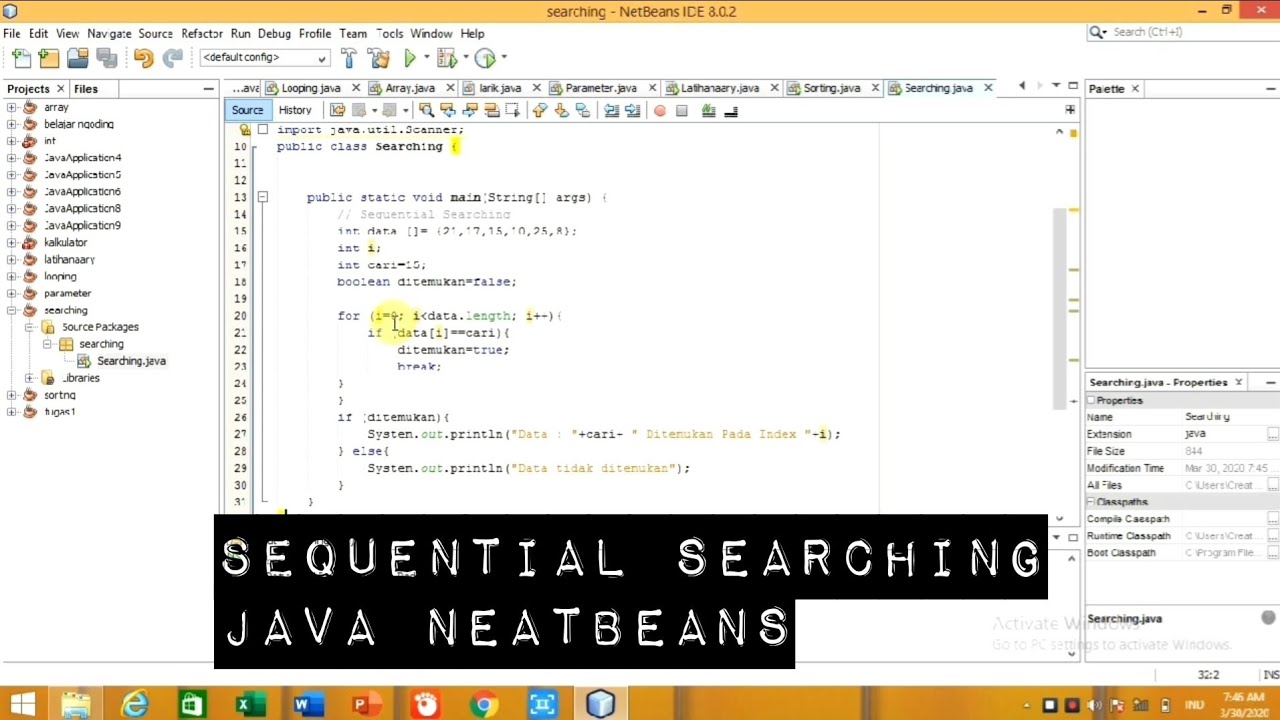Click the Profile Project icon

485,58
